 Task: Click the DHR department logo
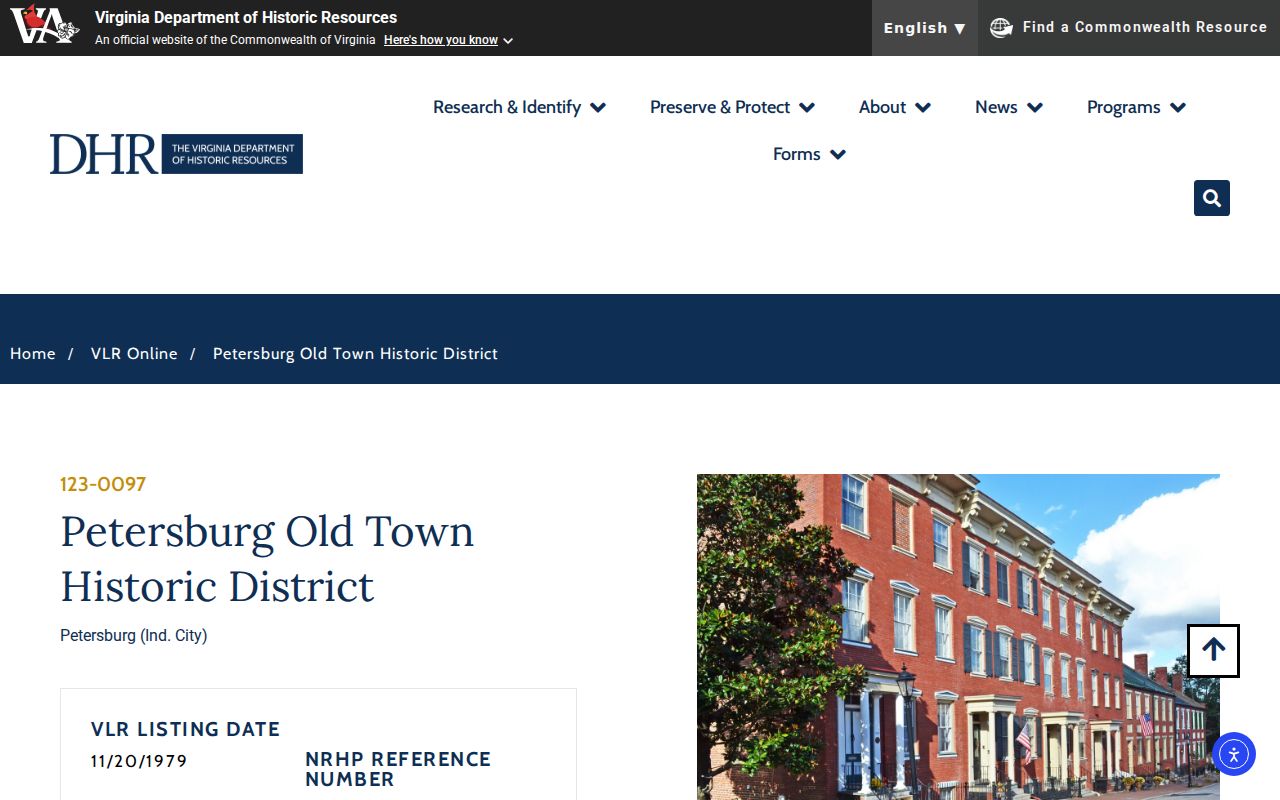click(176, 154)
